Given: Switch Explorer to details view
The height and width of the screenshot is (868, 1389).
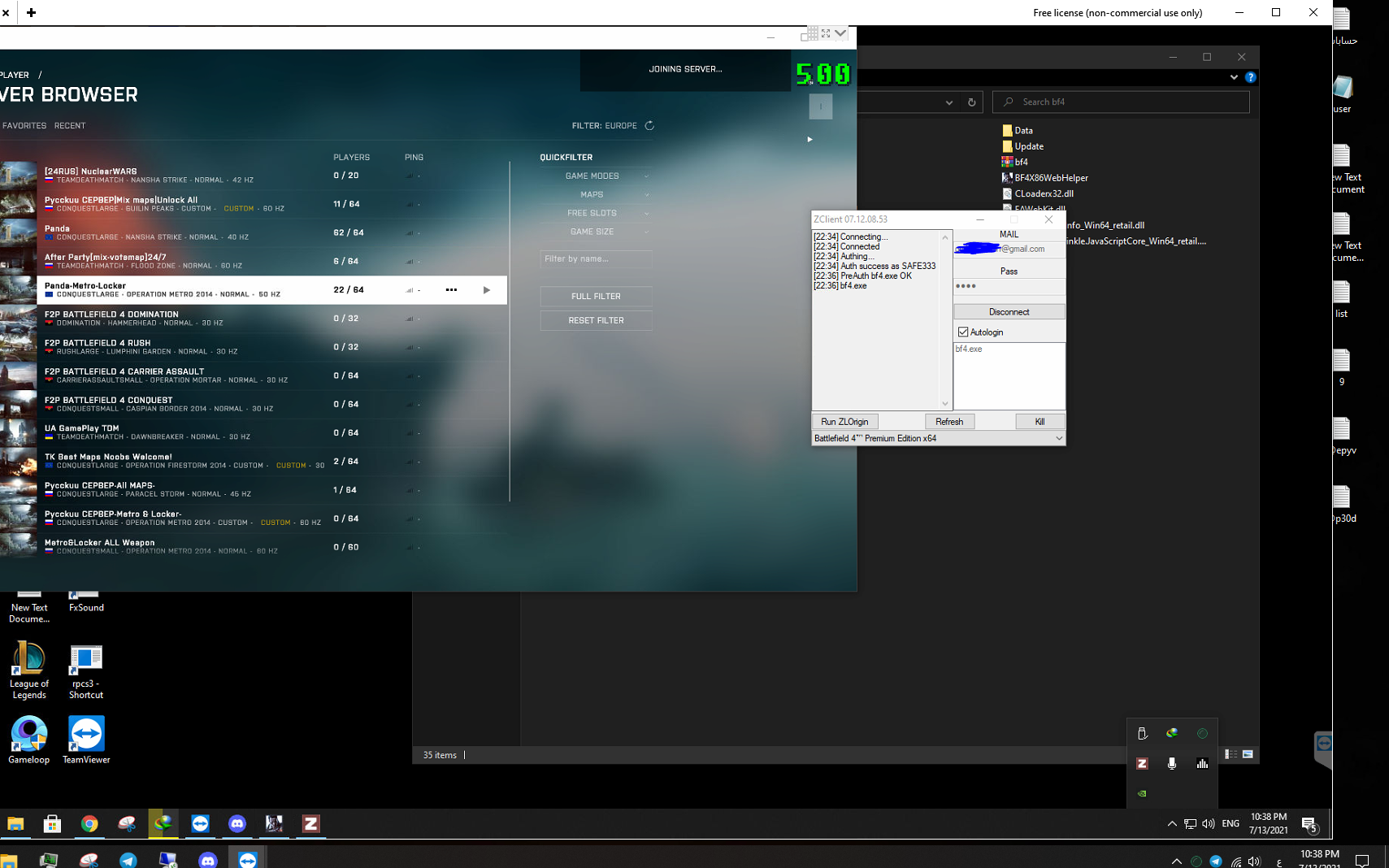Looking at the screenshot, I should (x=1231, y=754).
